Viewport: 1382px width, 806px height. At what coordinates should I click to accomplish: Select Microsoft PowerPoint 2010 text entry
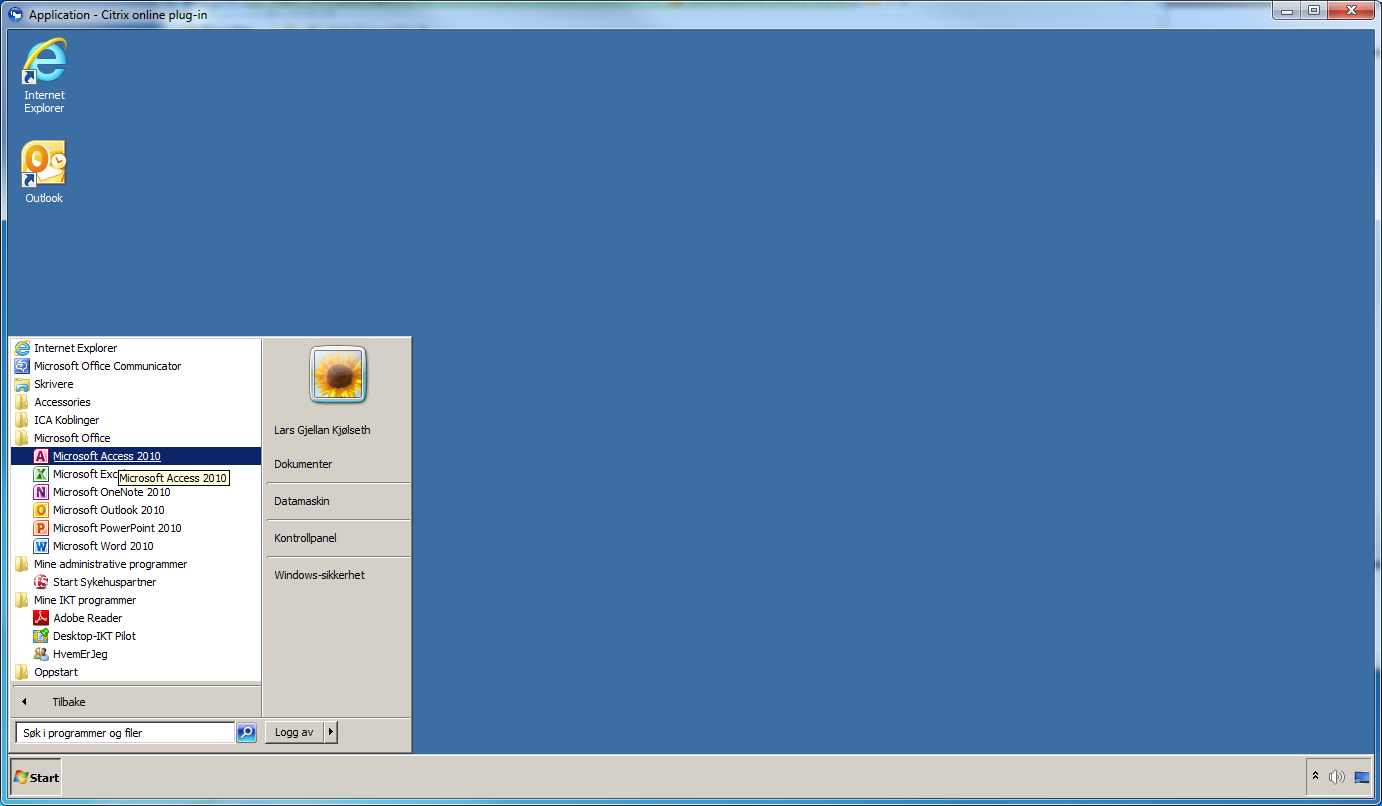point(117,528)
